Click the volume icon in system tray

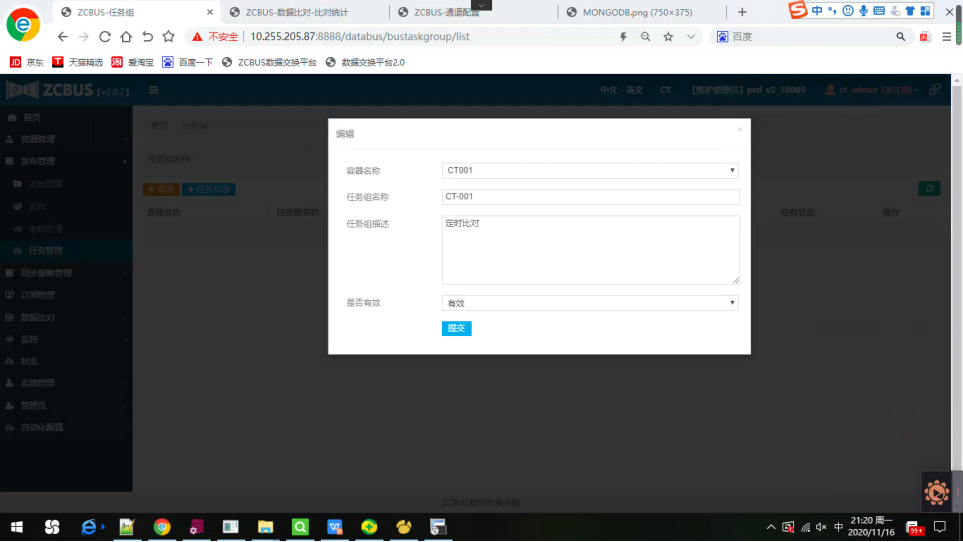pyautogui.click(x=821, y=526)
